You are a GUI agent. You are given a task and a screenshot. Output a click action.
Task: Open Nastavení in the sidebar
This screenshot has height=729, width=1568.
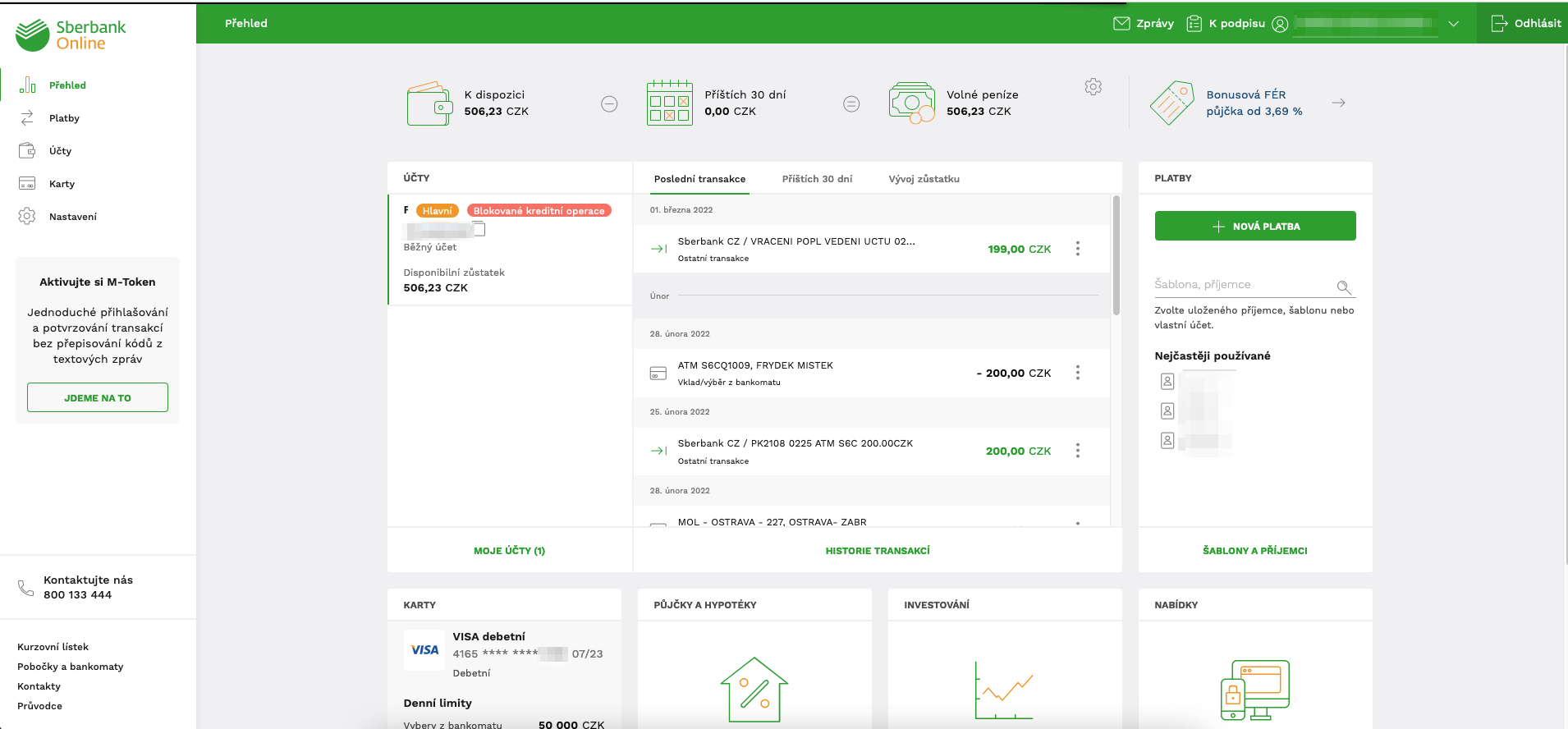tap(72, 217)
